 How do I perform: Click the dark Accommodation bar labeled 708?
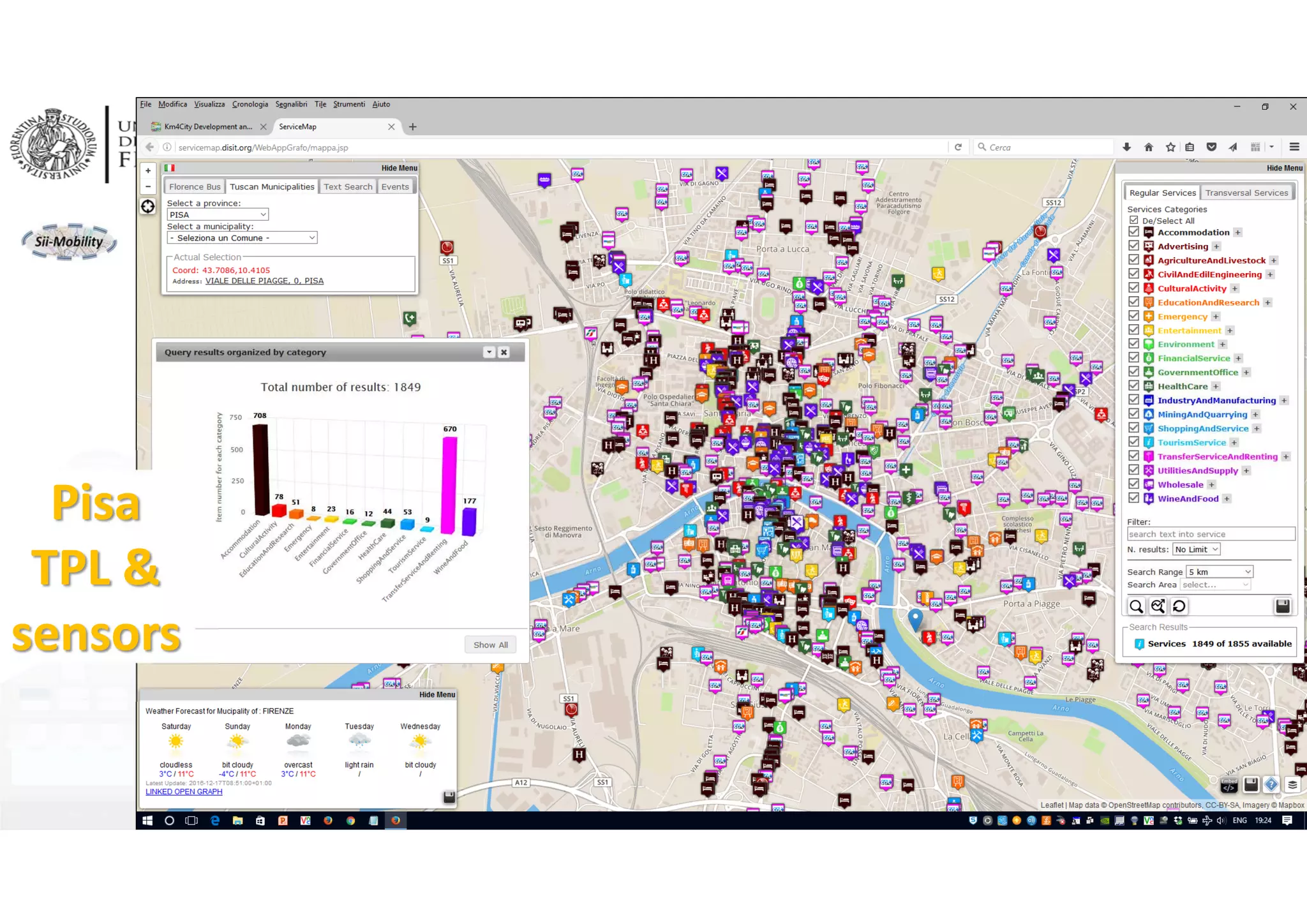260,469
